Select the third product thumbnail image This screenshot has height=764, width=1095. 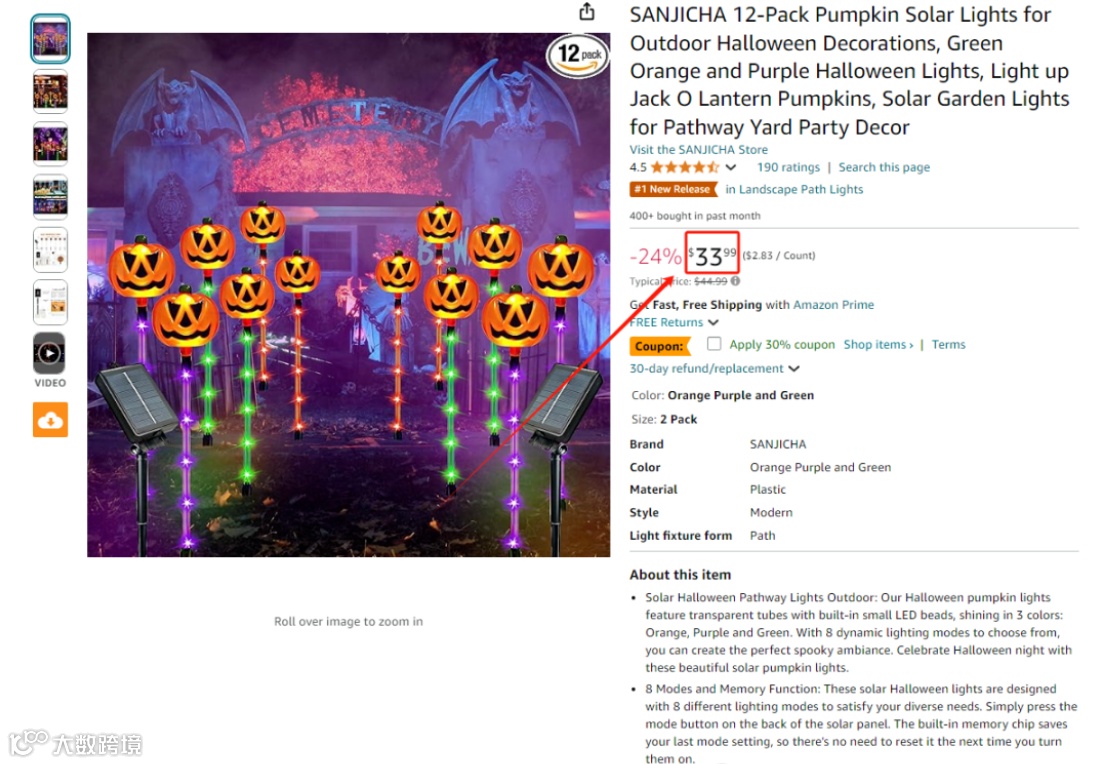tap(50, 144)
